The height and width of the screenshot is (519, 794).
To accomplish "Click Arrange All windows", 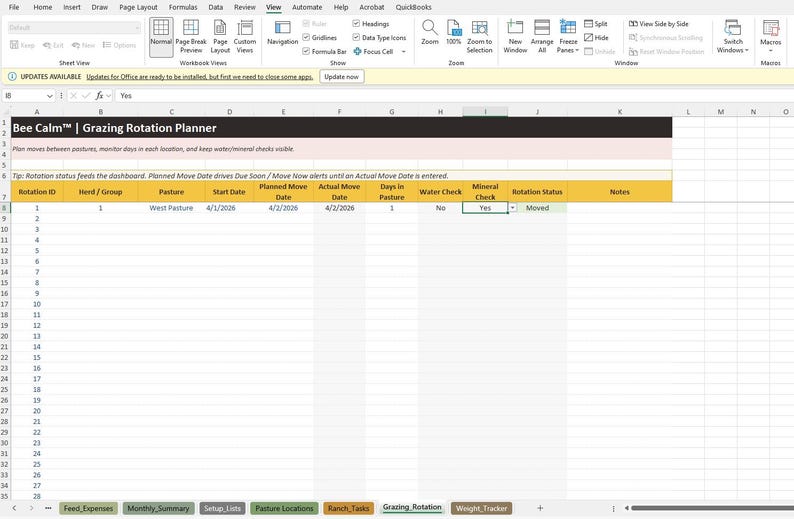I will point(542,36).
